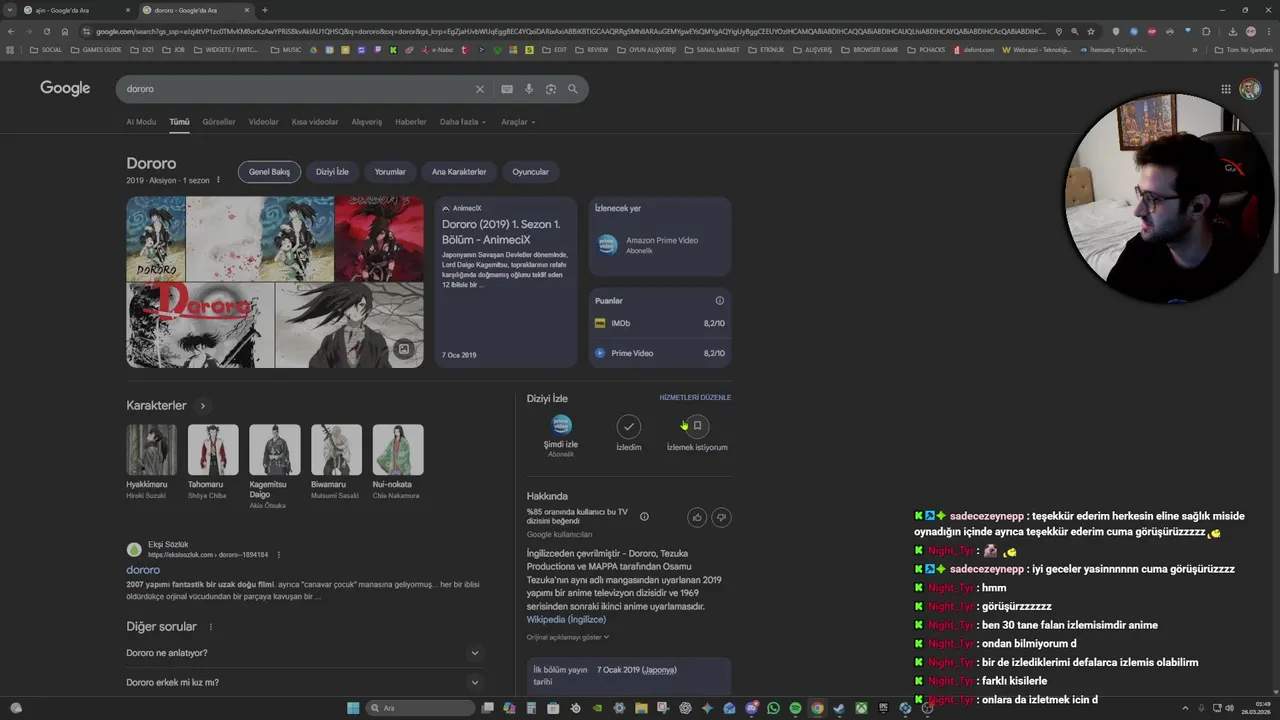Screen dimensions: 1280x720
Task: Open Epic Games launcher from taskbar
Action: [x=883, y=708]
